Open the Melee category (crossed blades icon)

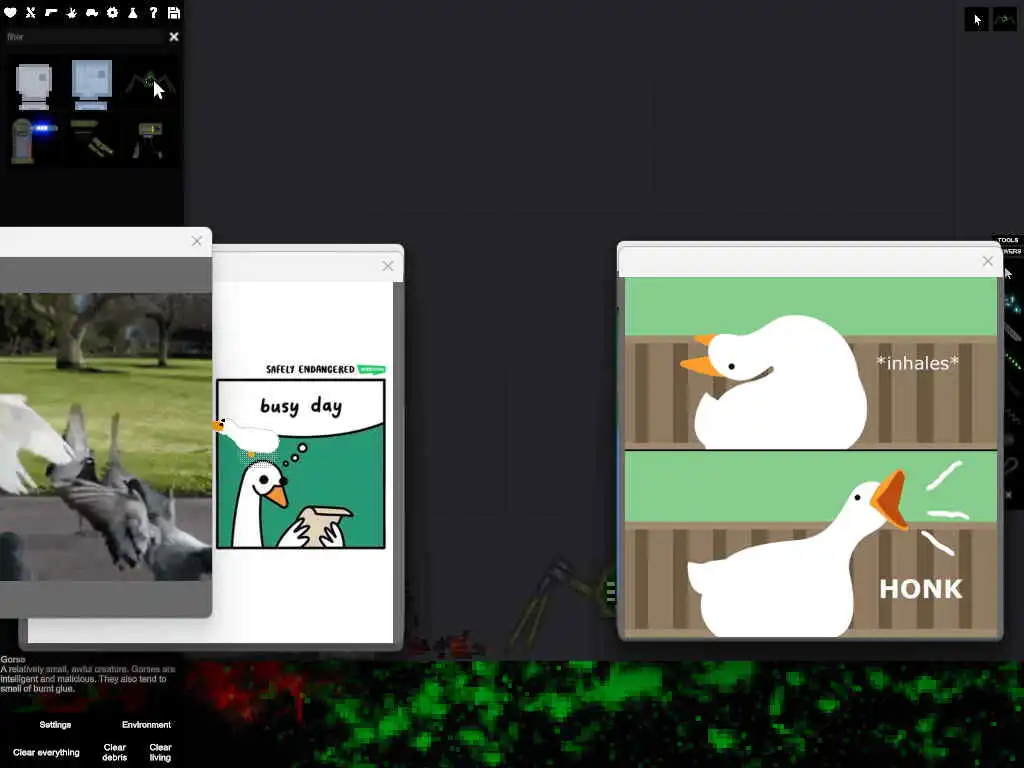(31, 12)
